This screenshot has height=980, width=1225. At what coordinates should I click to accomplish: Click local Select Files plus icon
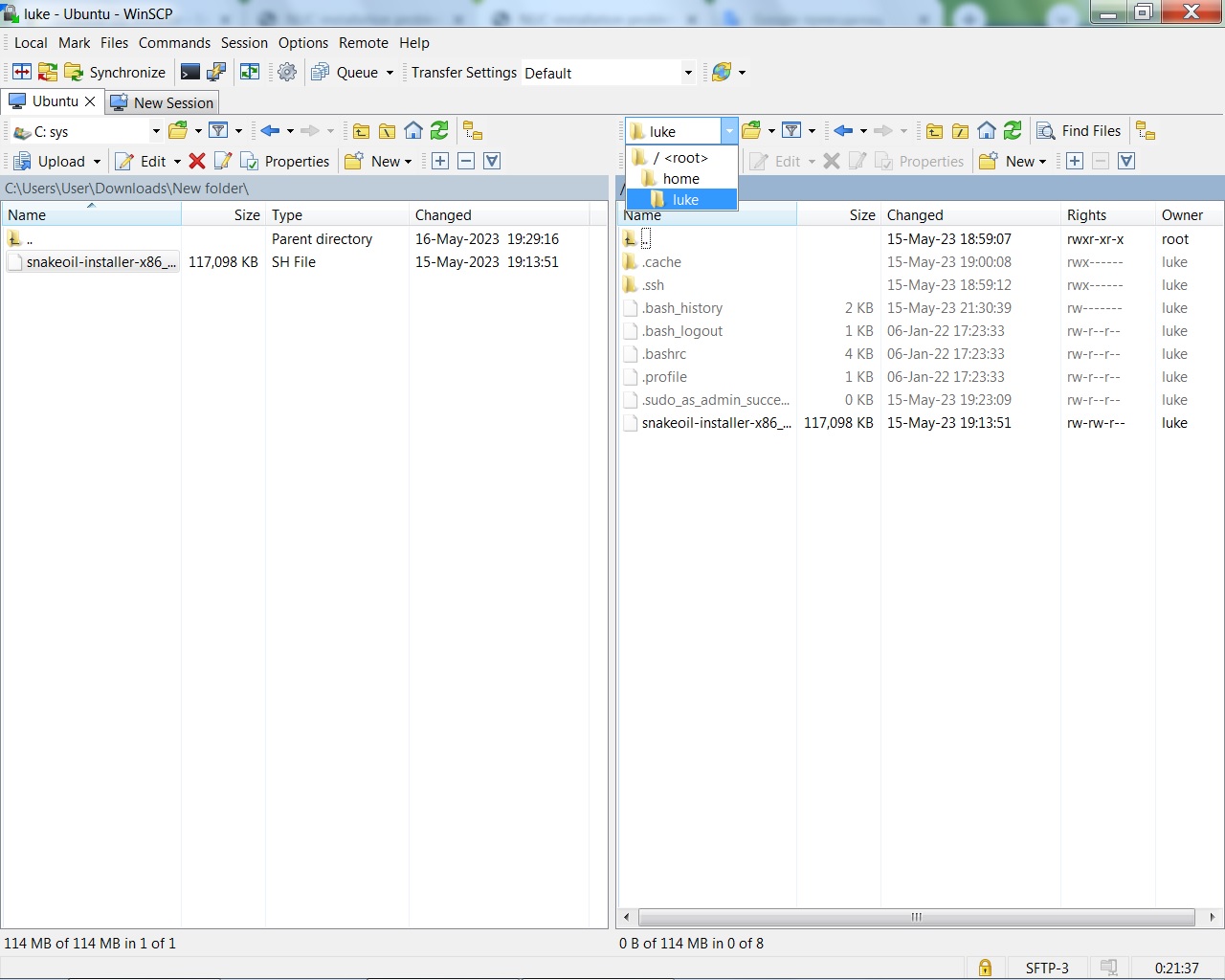point(440,161)
